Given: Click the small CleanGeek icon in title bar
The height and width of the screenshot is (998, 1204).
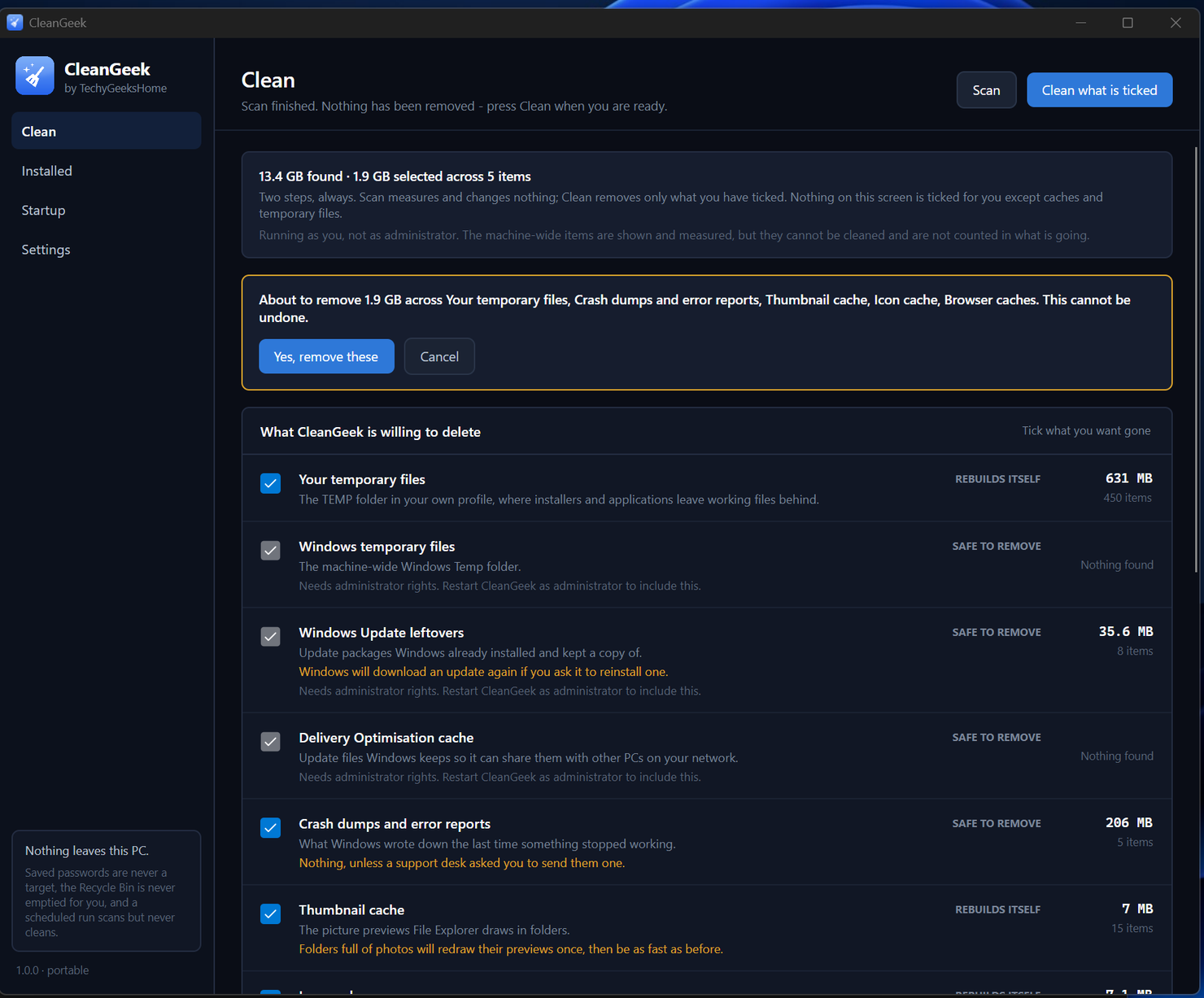Looking at the screenshot, I should (15, 23).
